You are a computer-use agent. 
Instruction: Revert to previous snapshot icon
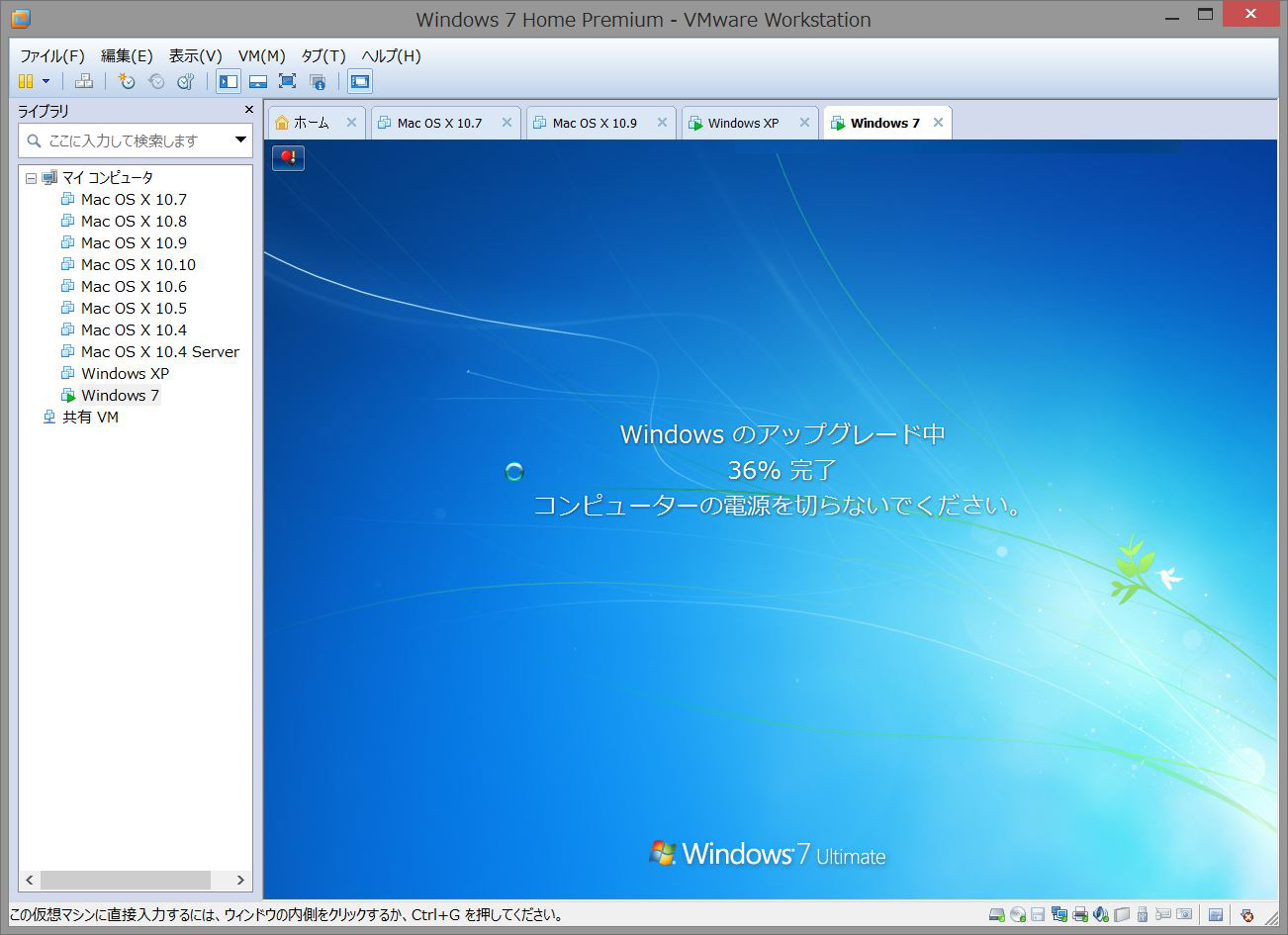(156, 81)
